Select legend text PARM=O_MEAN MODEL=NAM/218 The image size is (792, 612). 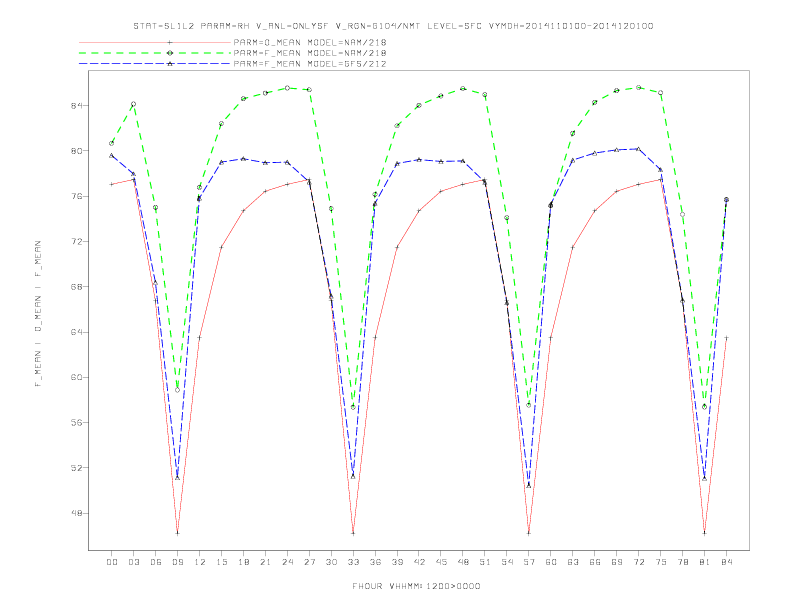pos(310,42)
